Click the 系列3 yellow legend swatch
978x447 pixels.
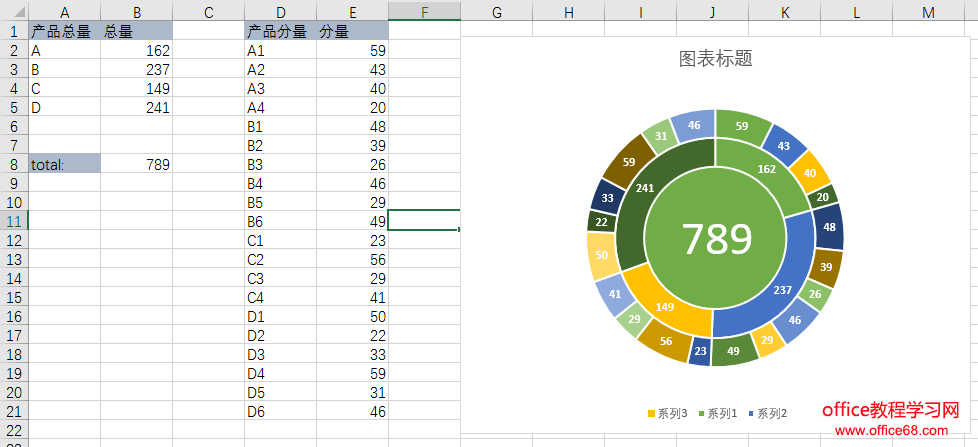pos(653,413)
